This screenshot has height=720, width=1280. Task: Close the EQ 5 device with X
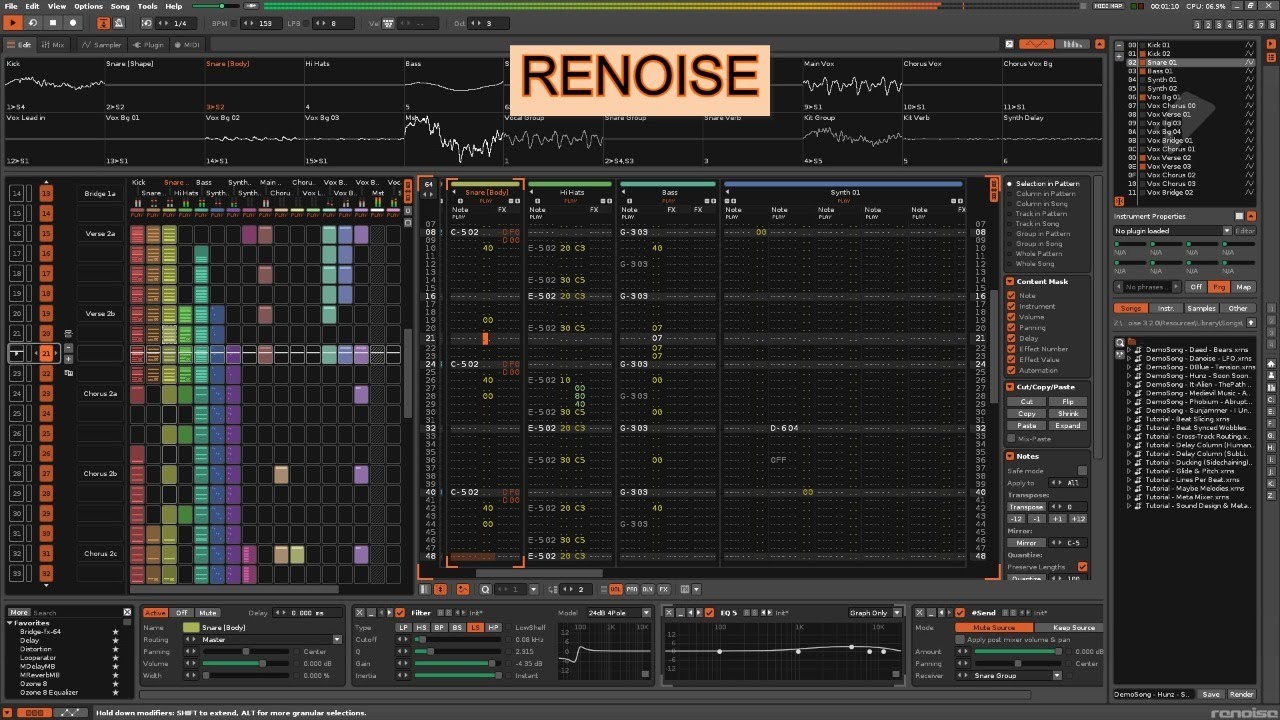(x=669, y=612)
